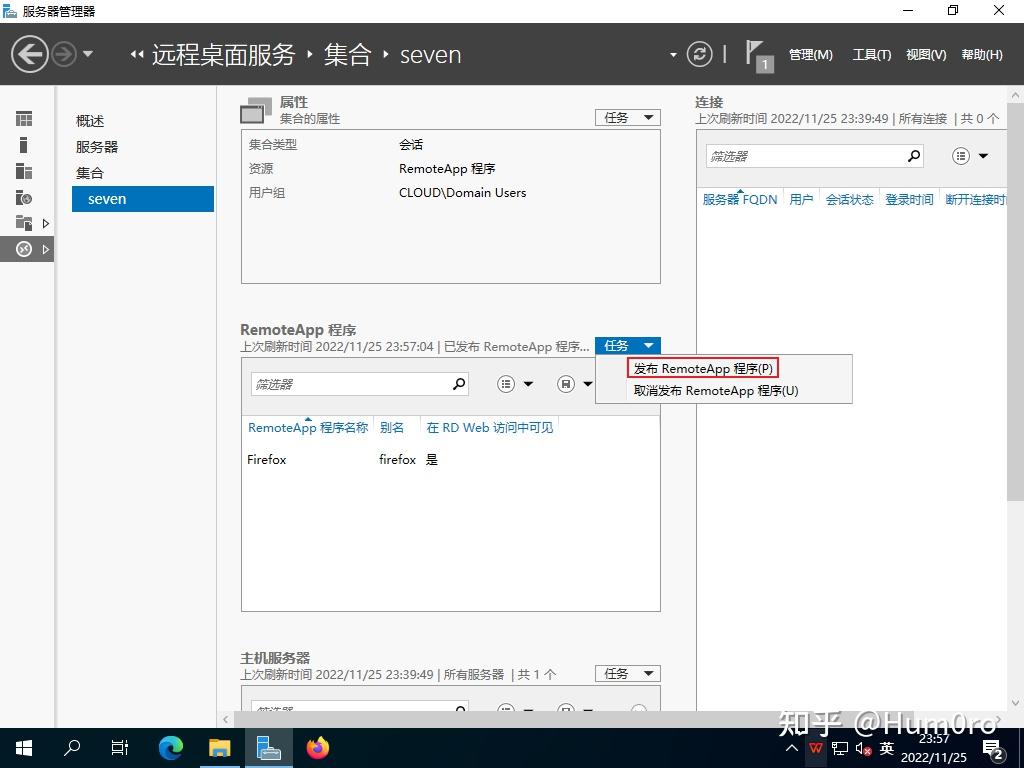Open the 工具(T) menu

pos(871,55)
